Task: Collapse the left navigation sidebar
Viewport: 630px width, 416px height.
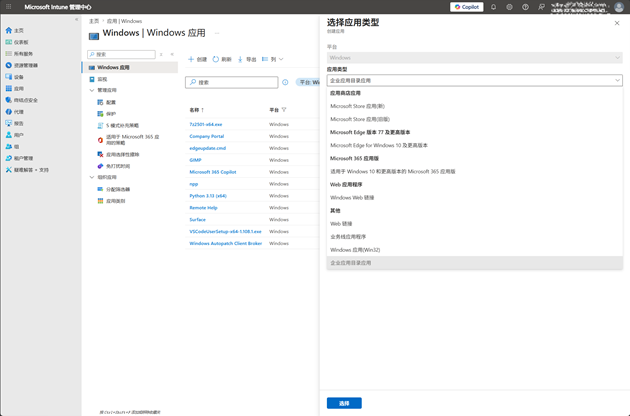Action: [x=76, y=19]
